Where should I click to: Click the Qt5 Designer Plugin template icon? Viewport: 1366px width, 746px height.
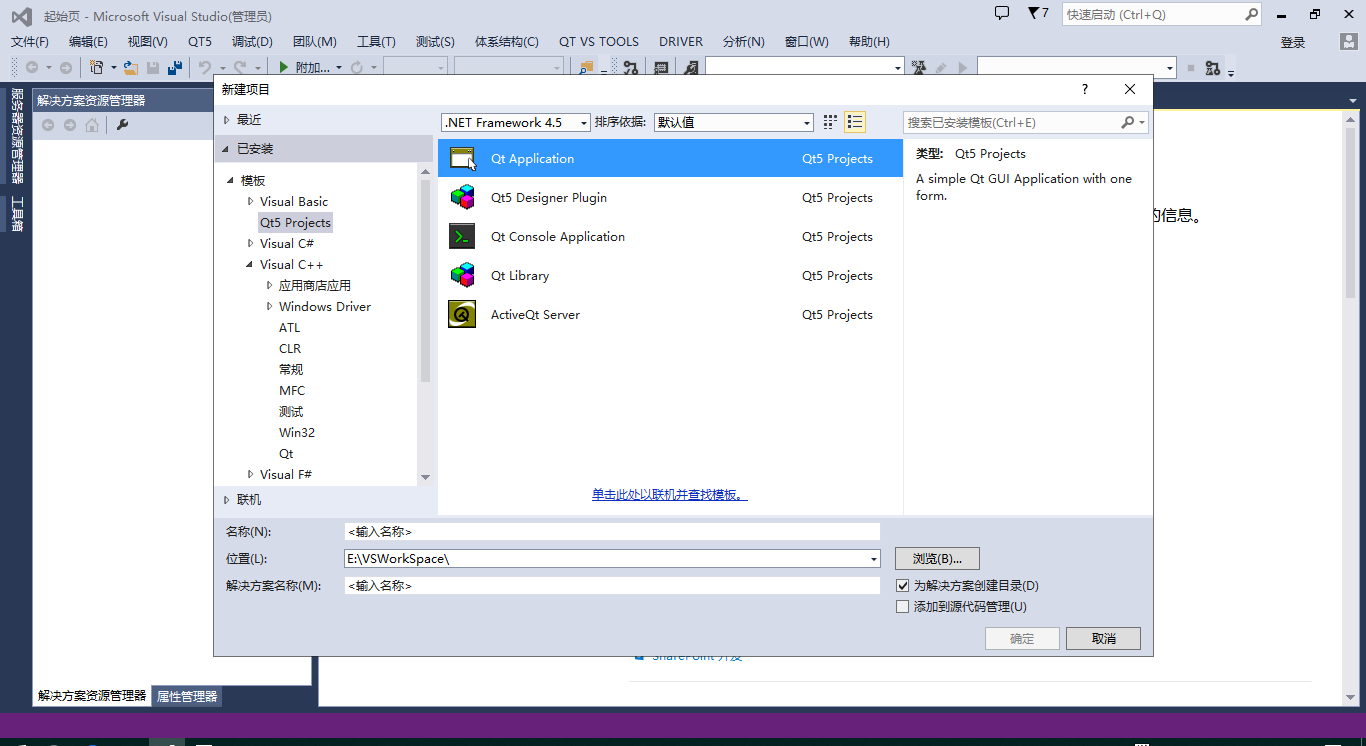coord(463,197)
